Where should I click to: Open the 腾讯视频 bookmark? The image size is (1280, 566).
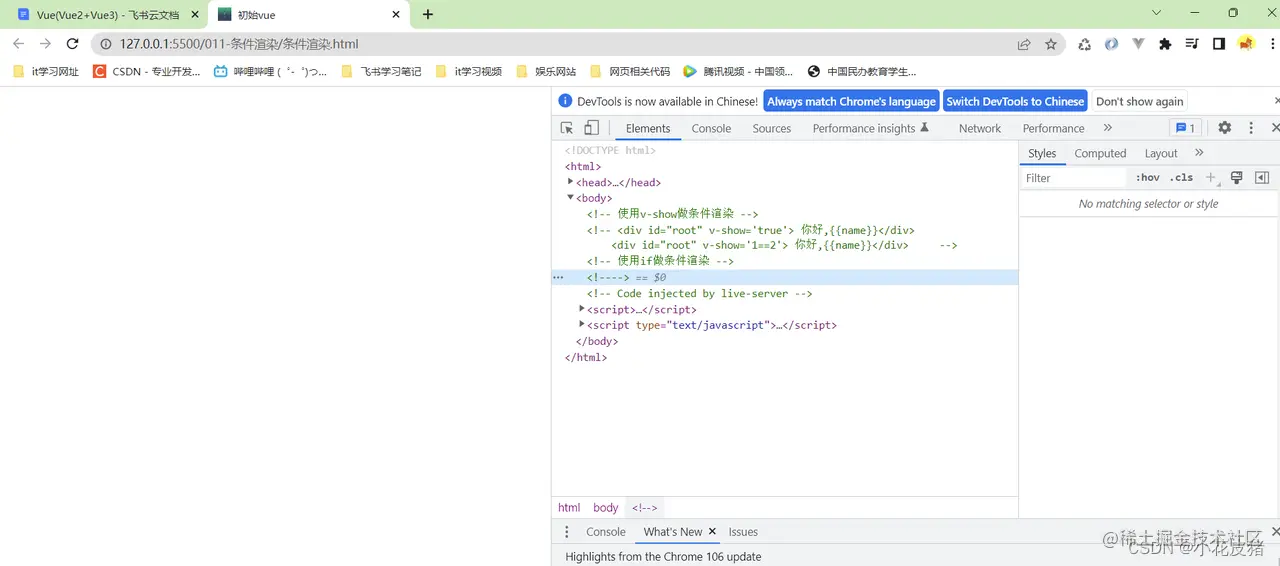click(737, 71)
